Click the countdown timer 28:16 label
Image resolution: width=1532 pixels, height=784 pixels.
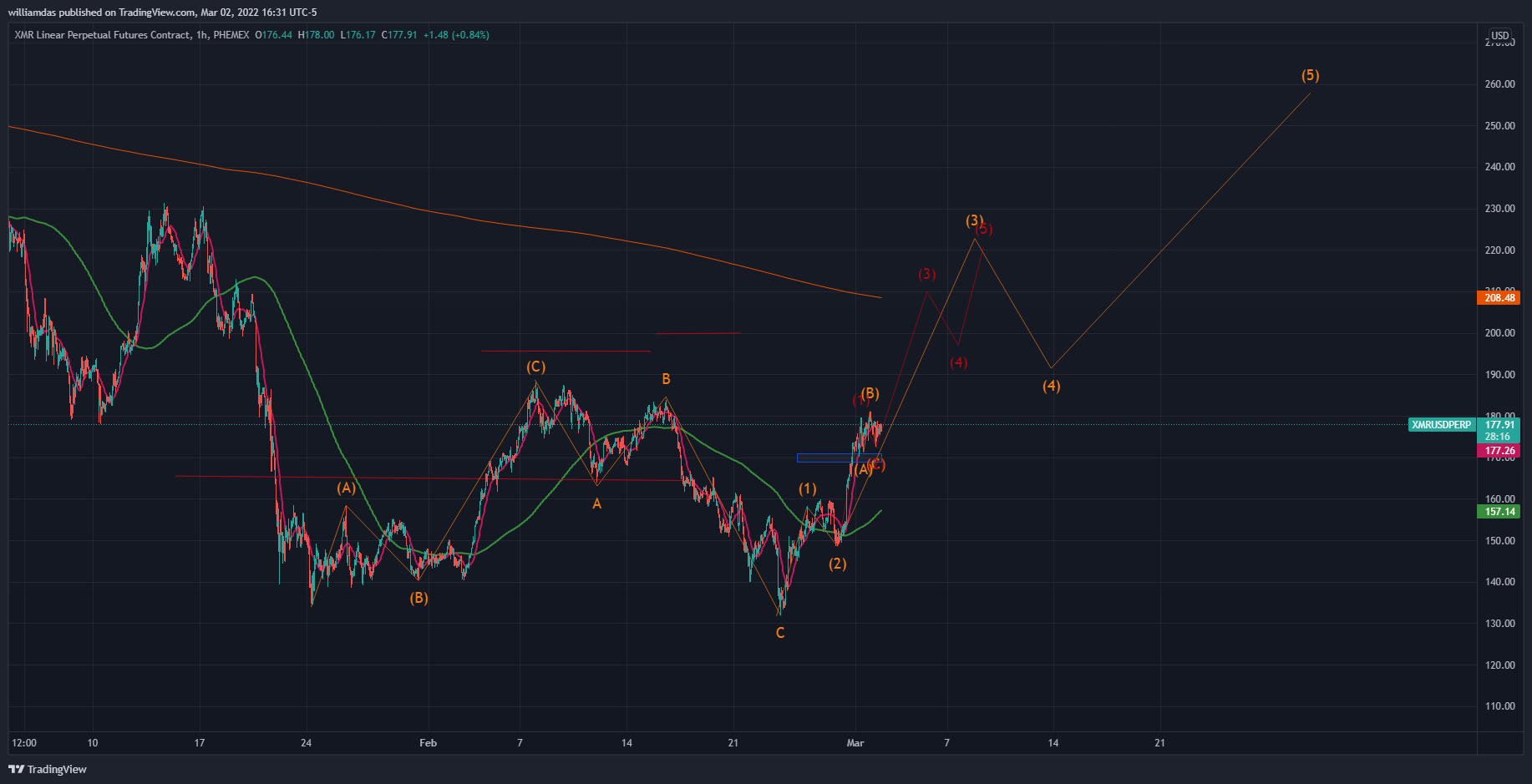point(1497,437)
